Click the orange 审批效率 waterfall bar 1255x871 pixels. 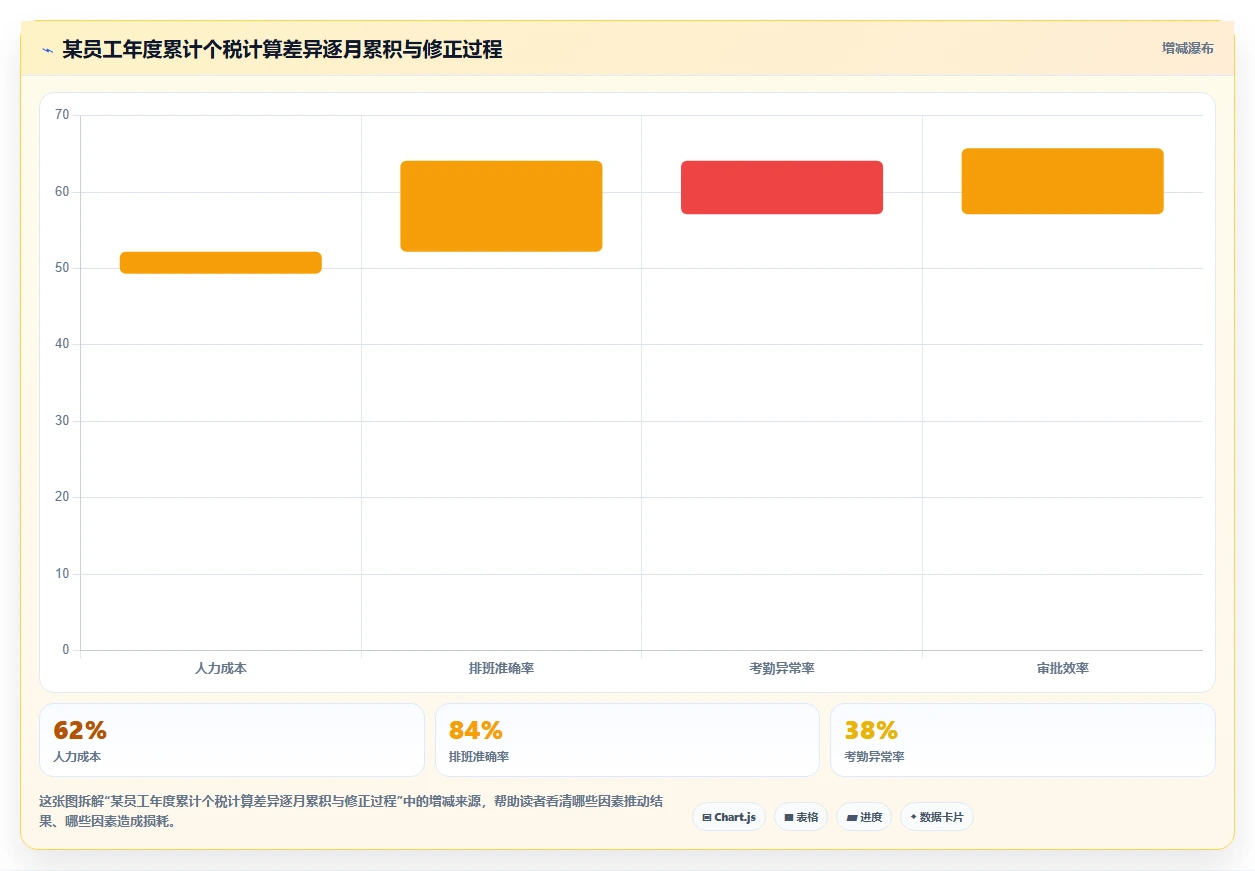[1062, 181]
